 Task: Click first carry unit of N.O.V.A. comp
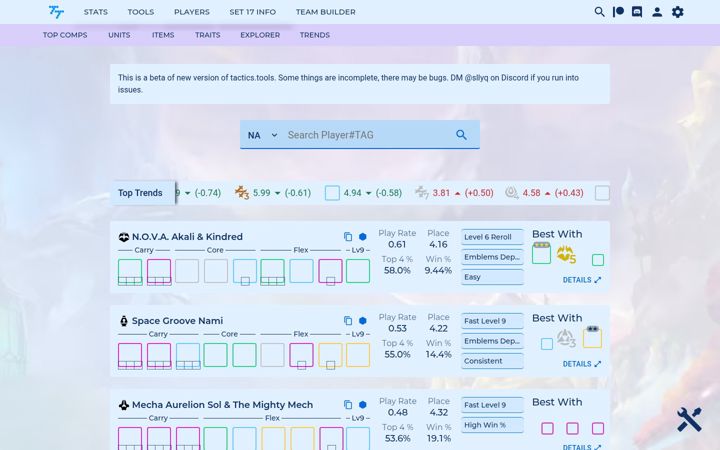coord(130,272)
